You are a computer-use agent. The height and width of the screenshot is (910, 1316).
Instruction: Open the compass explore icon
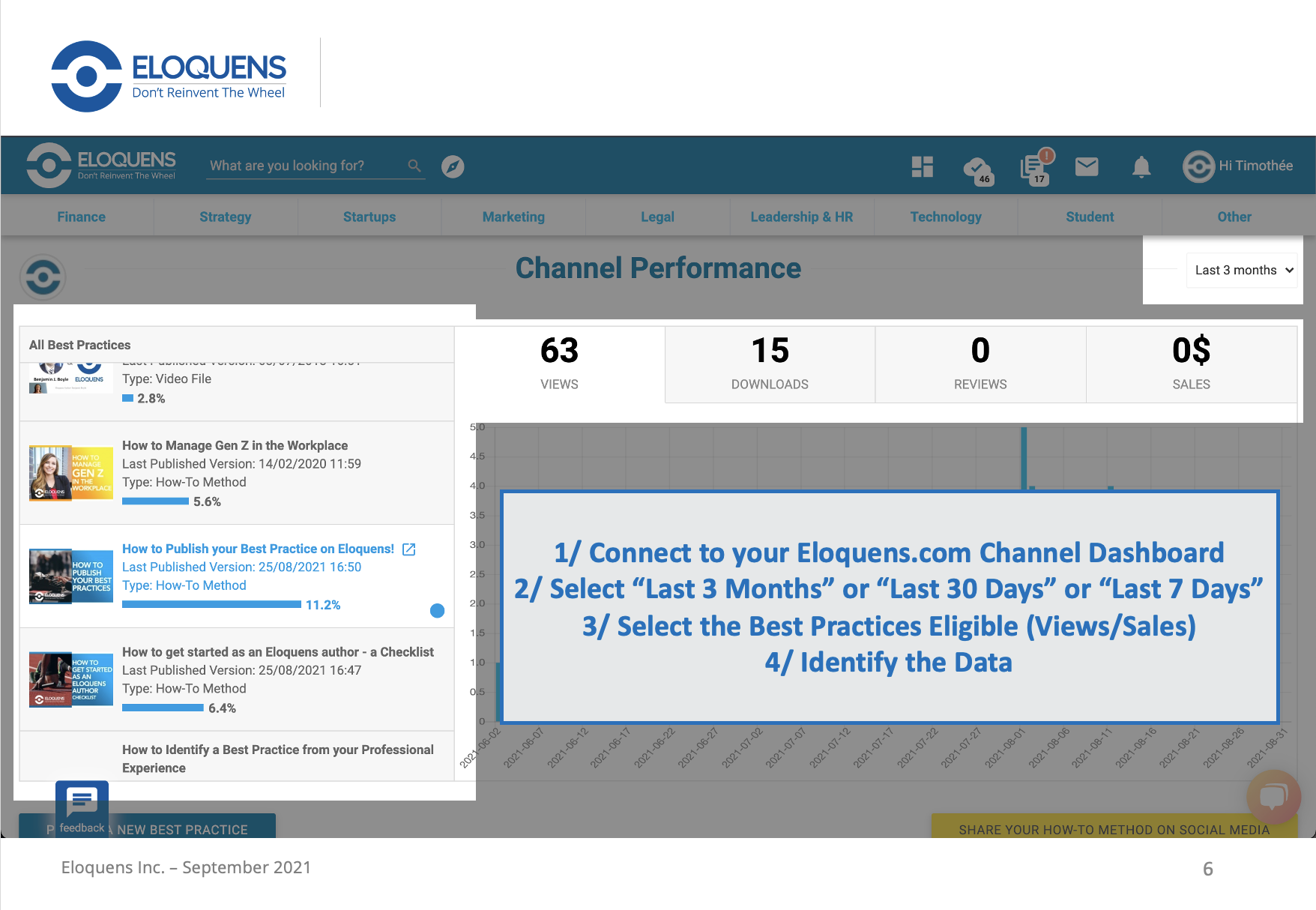tap(453, 166)
